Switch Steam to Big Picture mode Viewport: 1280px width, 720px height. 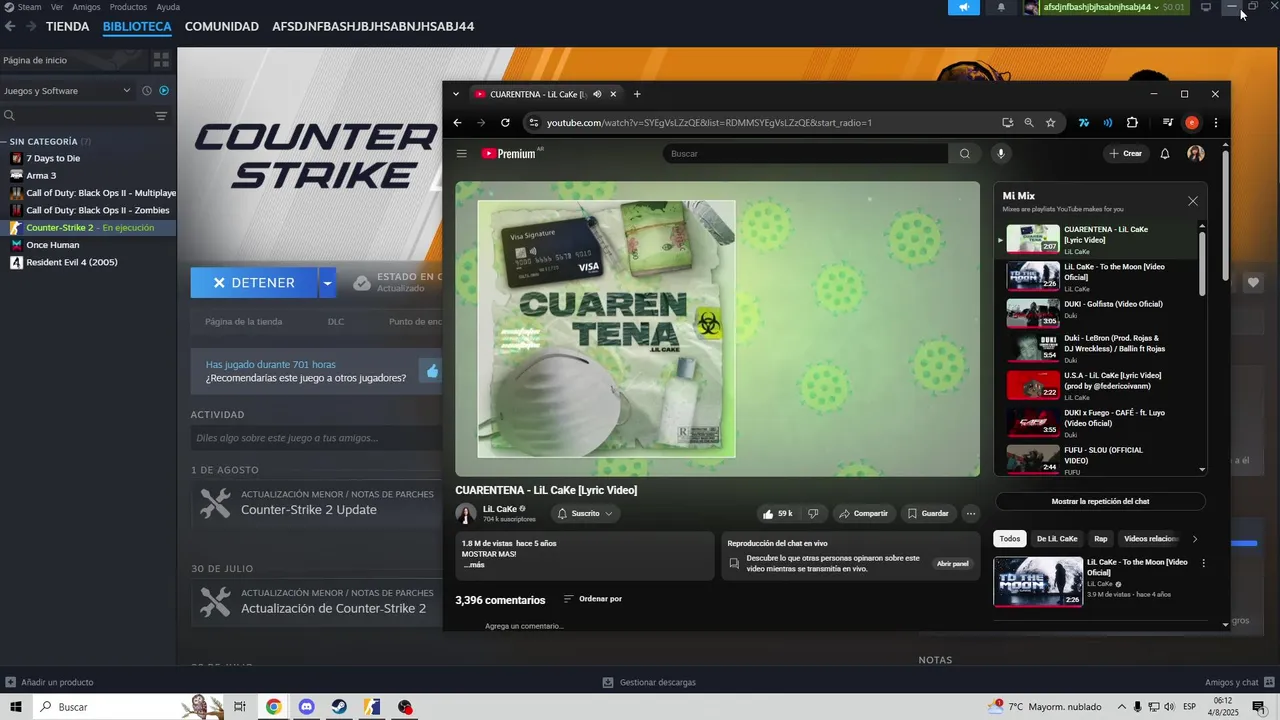pos(1206,7)
